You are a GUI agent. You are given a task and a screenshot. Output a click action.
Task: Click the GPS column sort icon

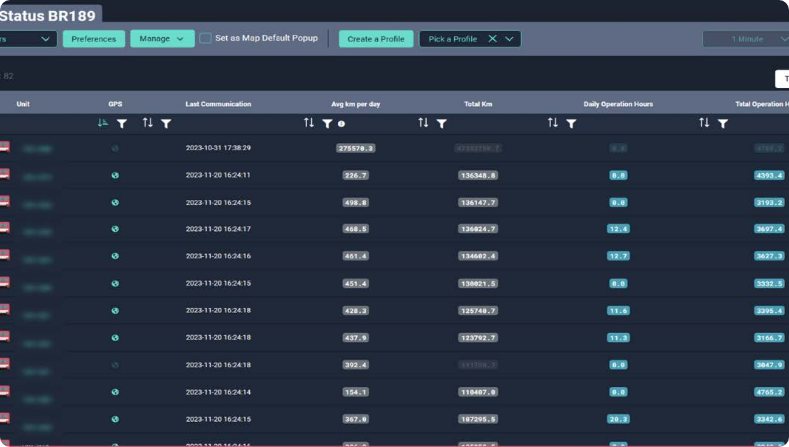coord(103,123)
